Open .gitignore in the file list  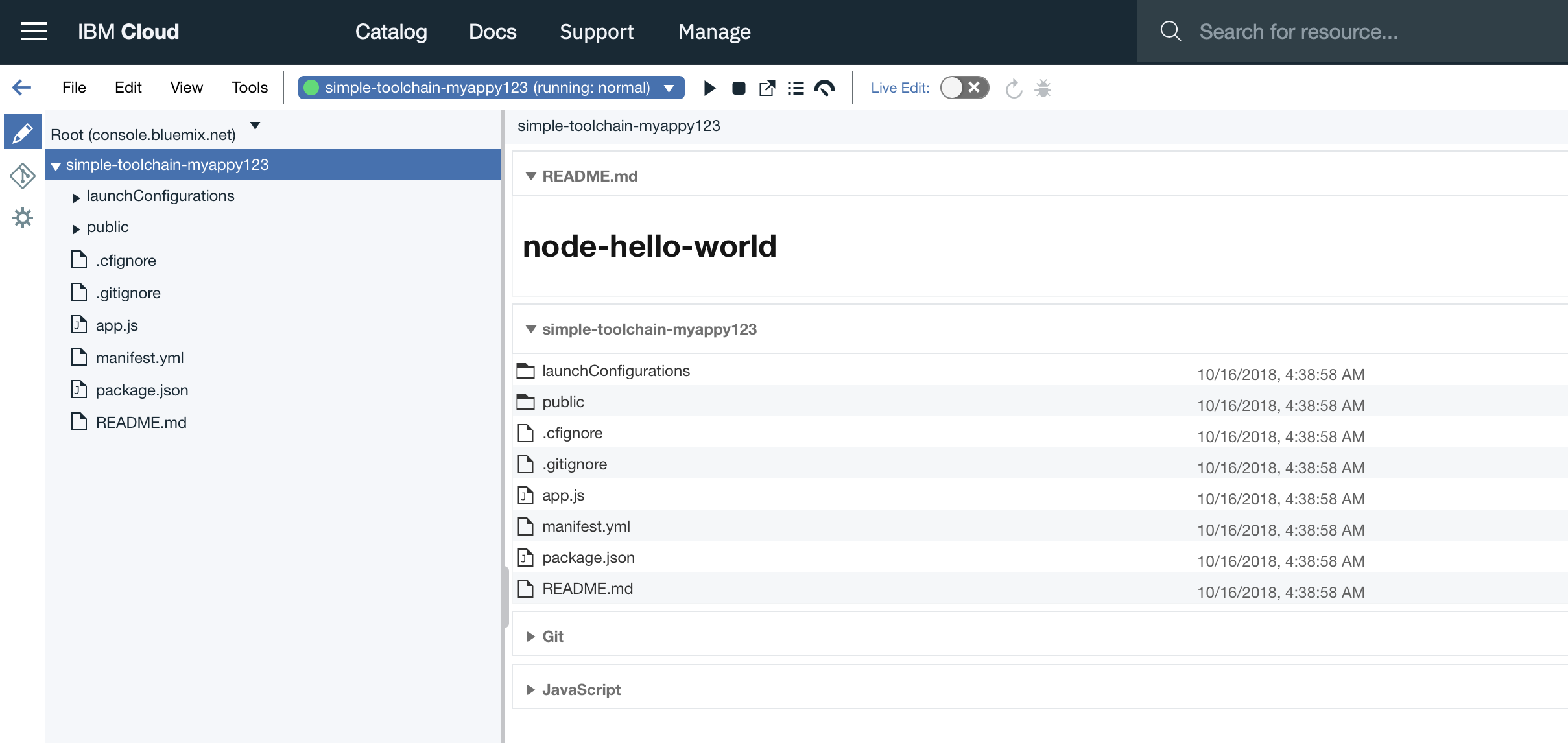click(575, 464)
